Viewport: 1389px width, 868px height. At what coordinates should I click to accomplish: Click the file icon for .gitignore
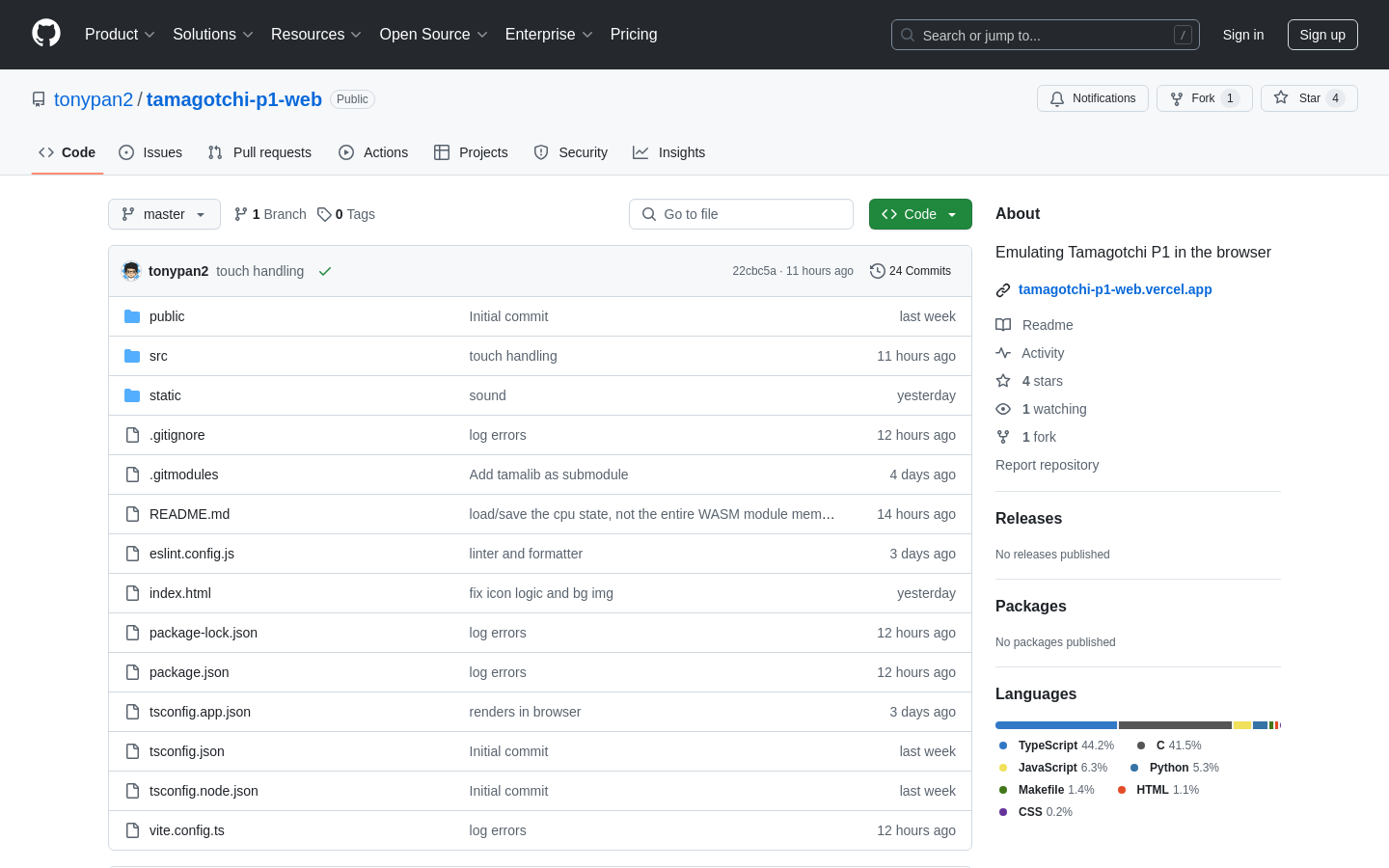pos(132,435)
